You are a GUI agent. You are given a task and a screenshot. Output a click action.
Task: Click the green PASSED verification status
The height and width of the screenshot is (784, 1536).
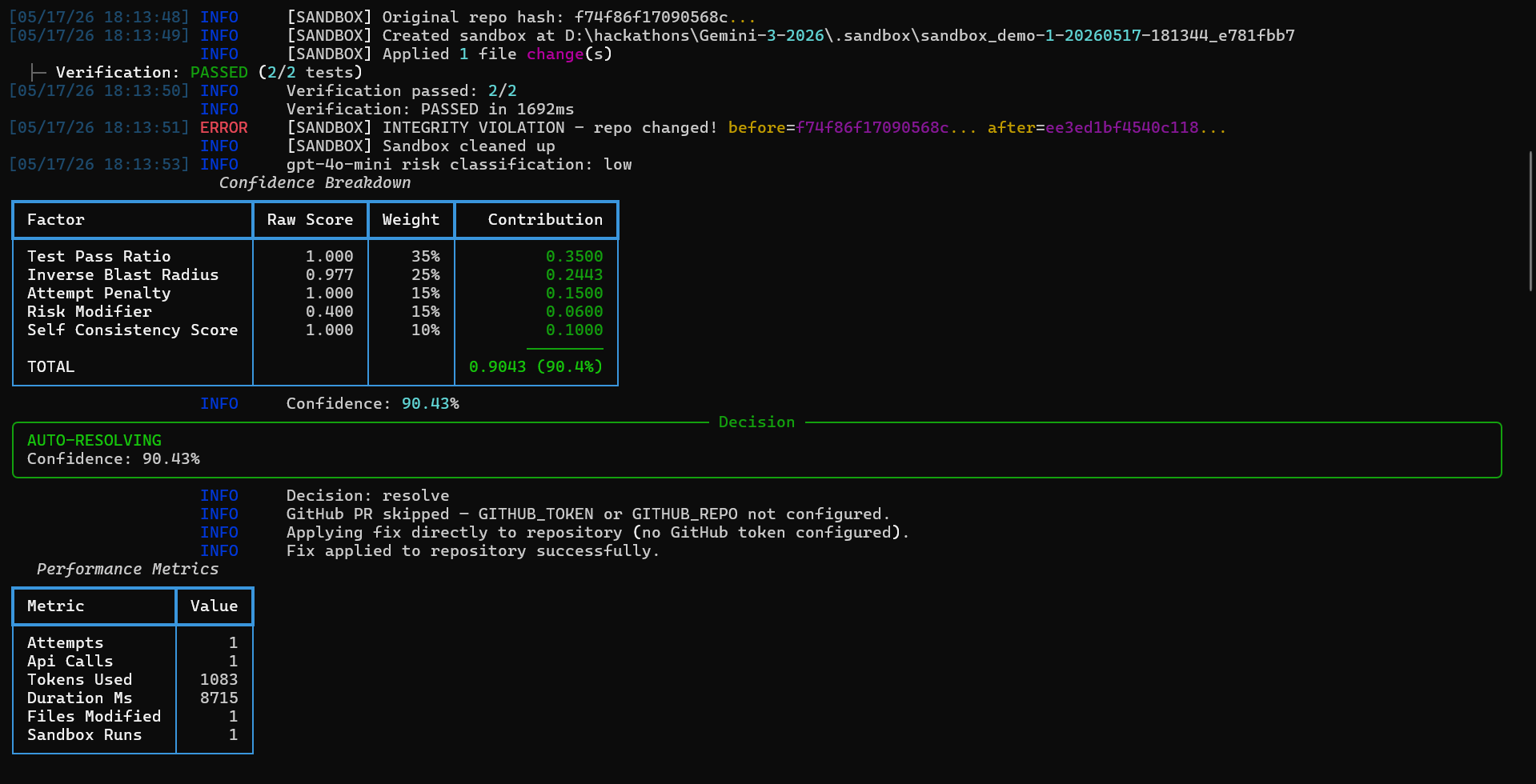click(x=219, y=73)
